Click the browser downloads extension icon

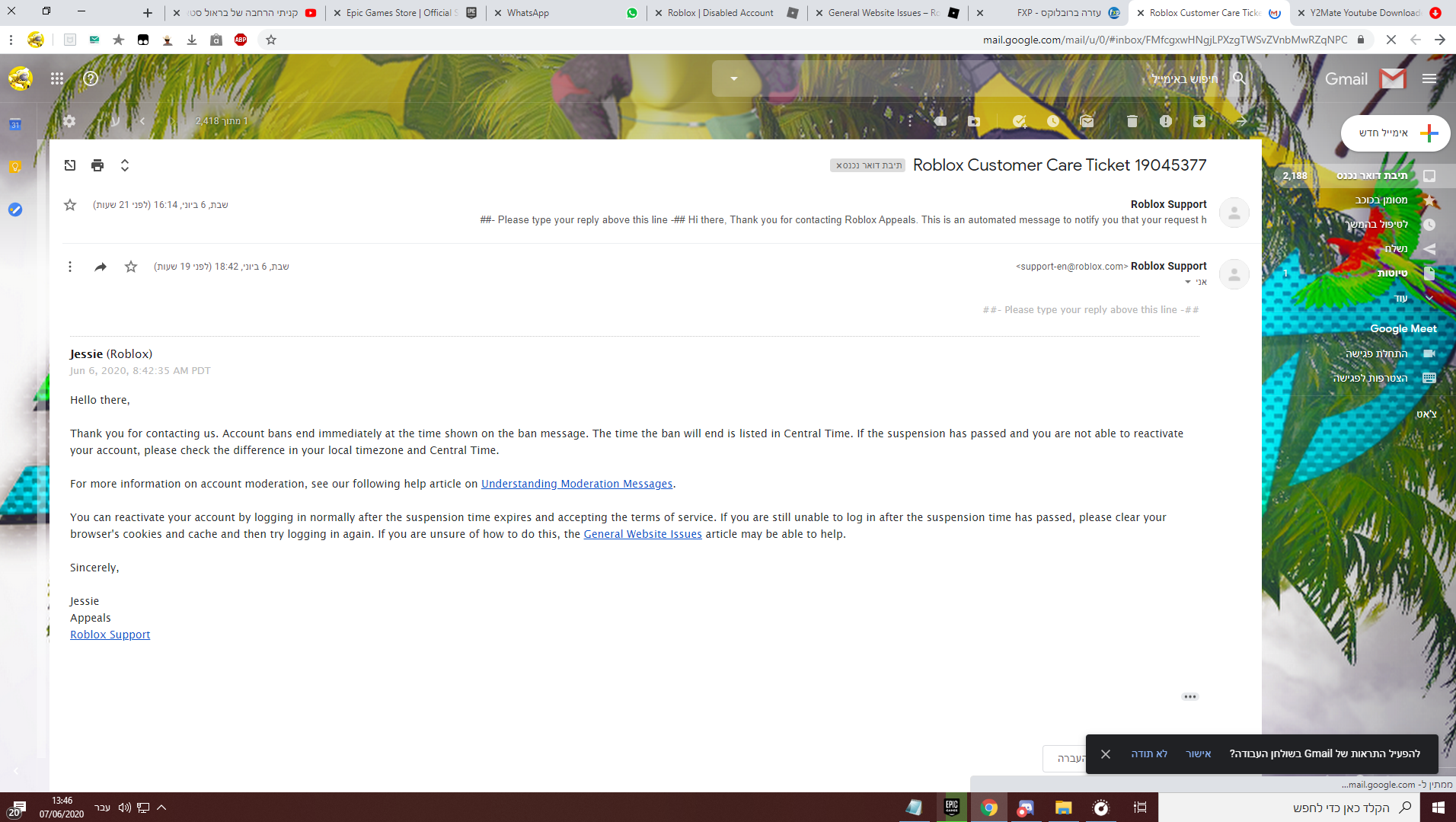(192, 40)
